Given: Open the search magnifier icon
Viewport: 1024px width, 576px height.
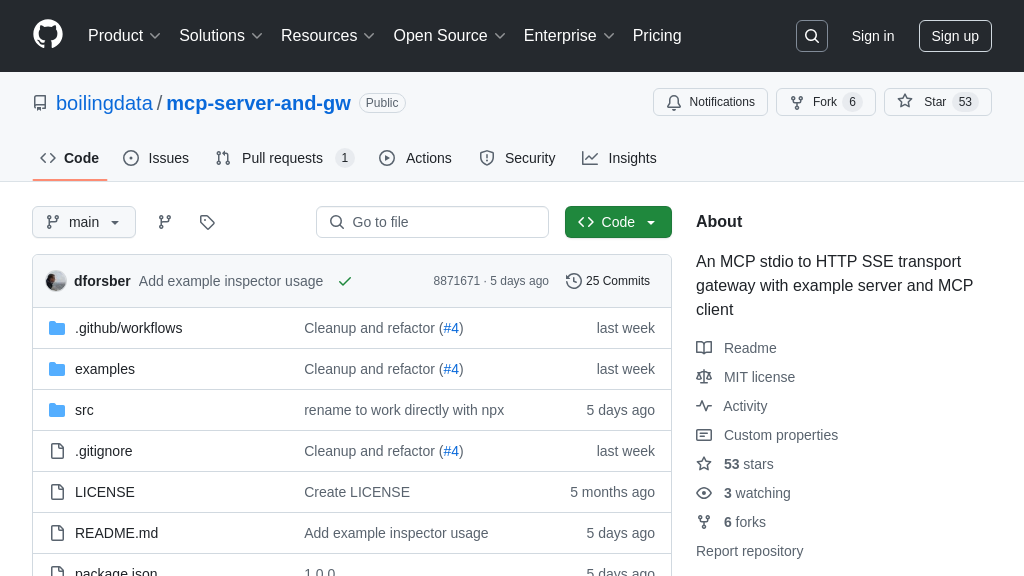Looking at the screenshot, I should coord(811,36).
